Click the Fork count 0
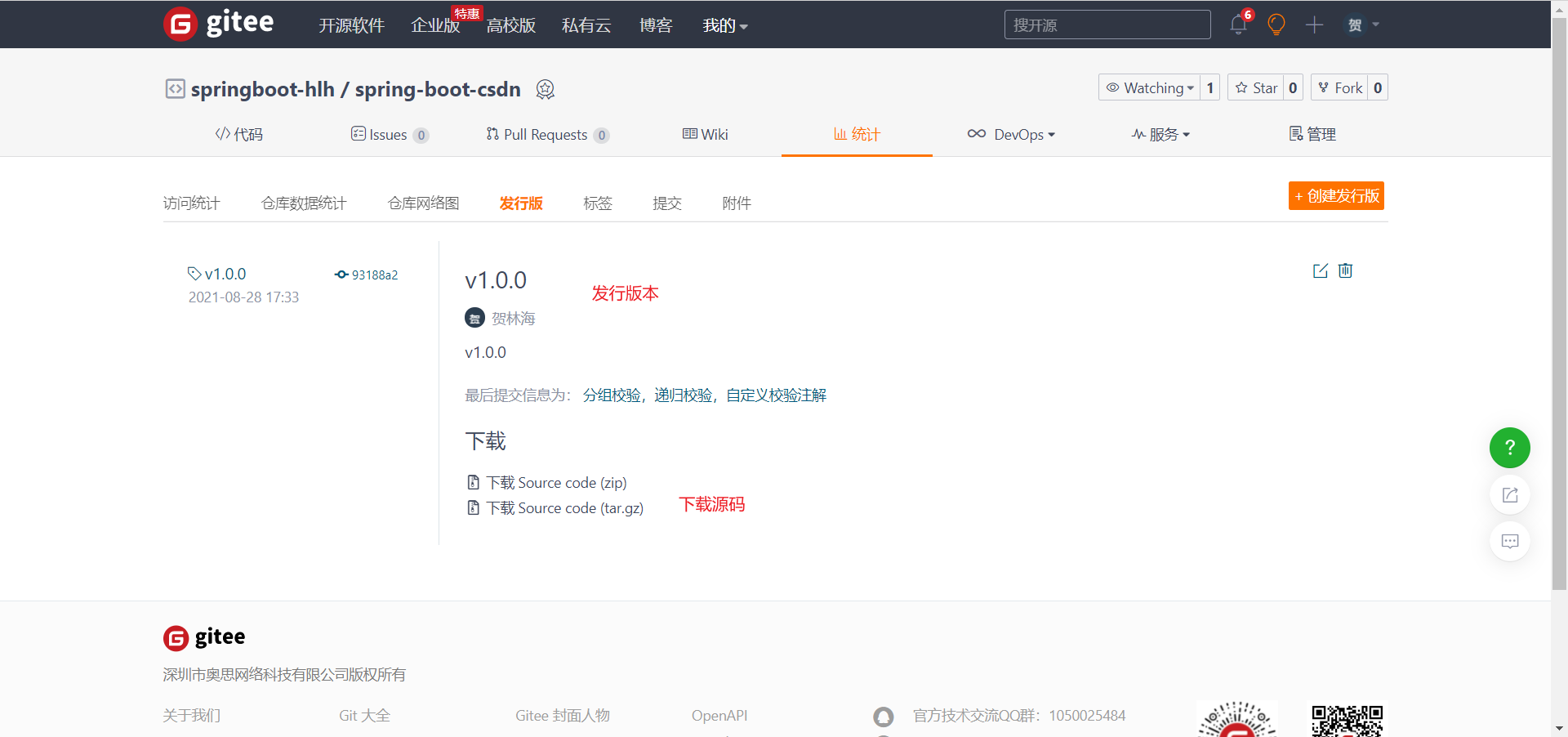Image resolution: width=1568 pixels, height=737 pixels. (x=1378, y=87)
